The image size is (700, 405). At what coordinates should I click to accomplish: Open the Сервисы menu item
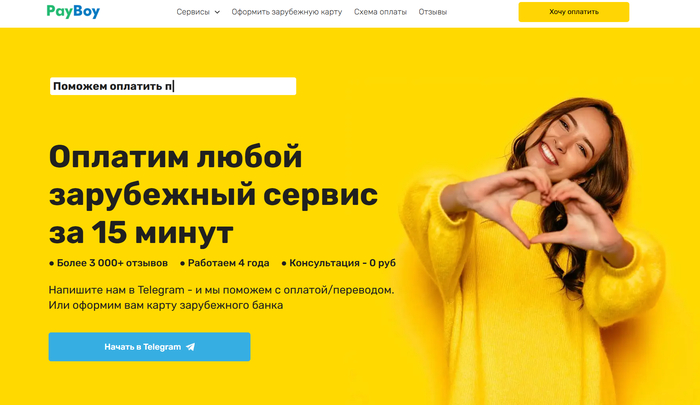[x=193, y=12]
